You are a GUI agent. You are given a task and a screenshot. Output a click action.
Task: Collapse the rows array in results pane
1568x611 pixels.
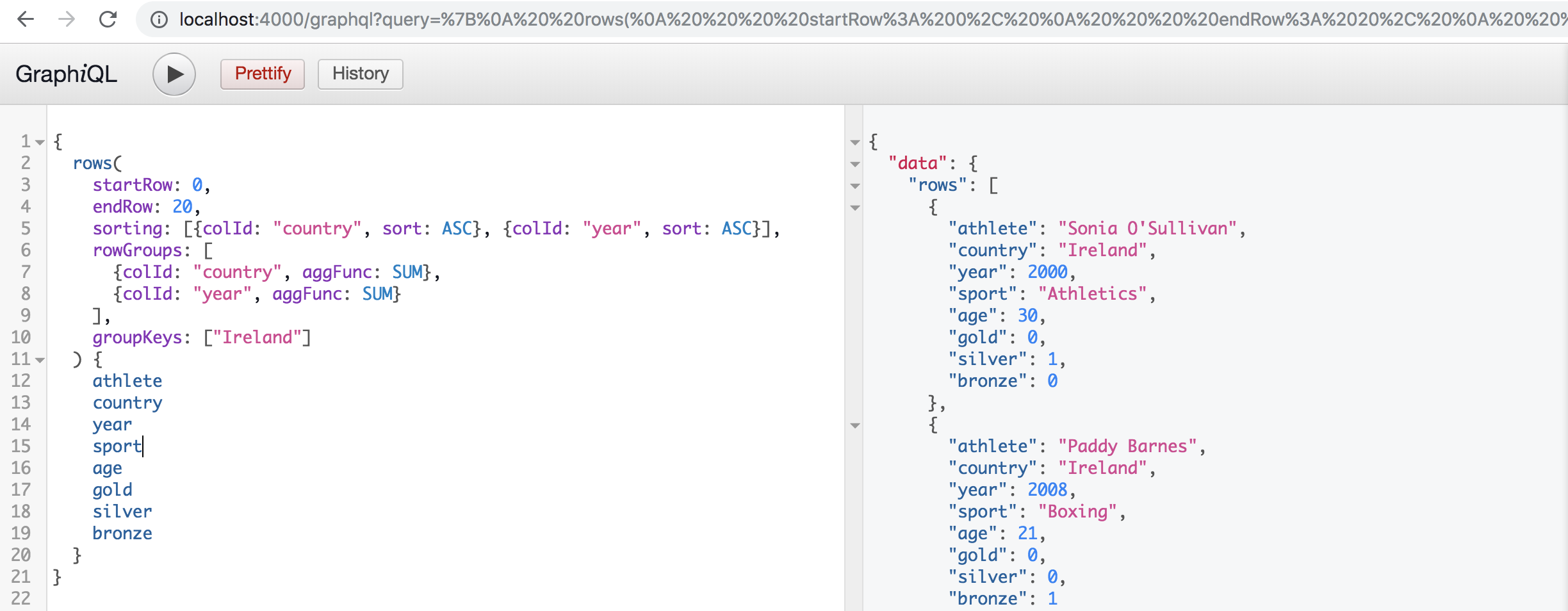[856, 186]
